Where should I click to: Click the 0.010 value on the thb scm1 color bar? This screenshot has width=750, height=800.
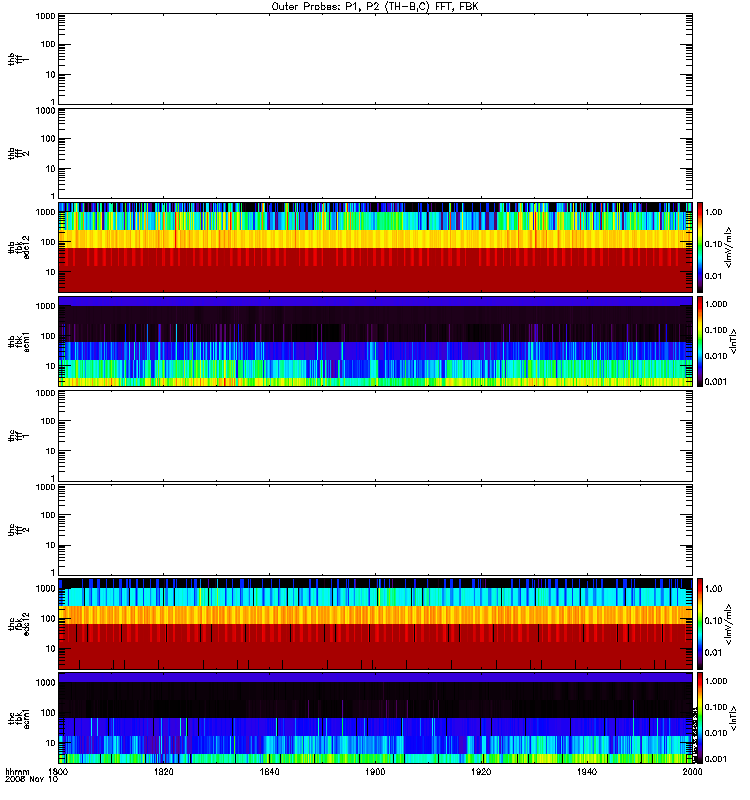[x=716, y=356]
